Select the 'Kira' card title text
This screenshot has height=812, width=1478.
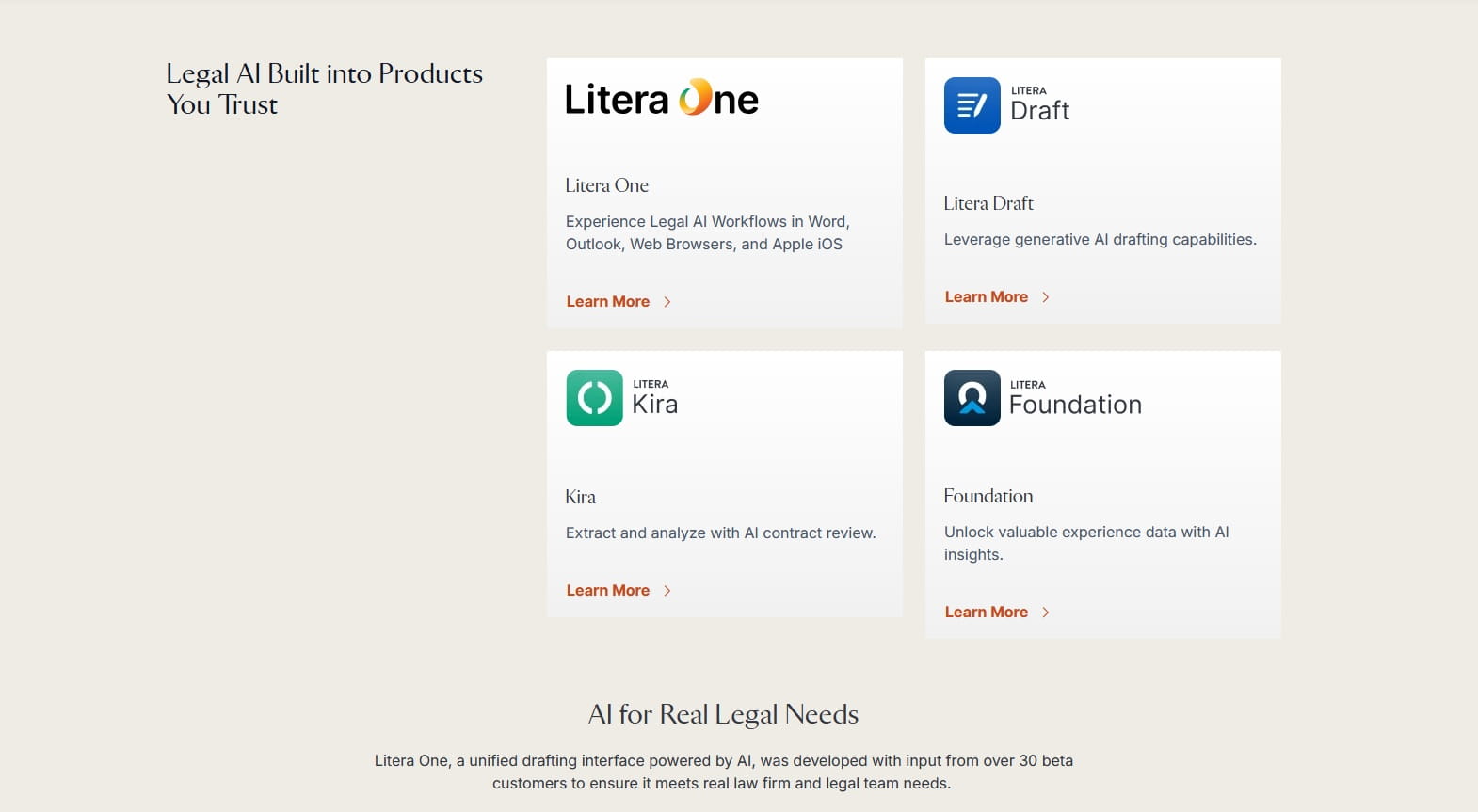pos(581,497)
